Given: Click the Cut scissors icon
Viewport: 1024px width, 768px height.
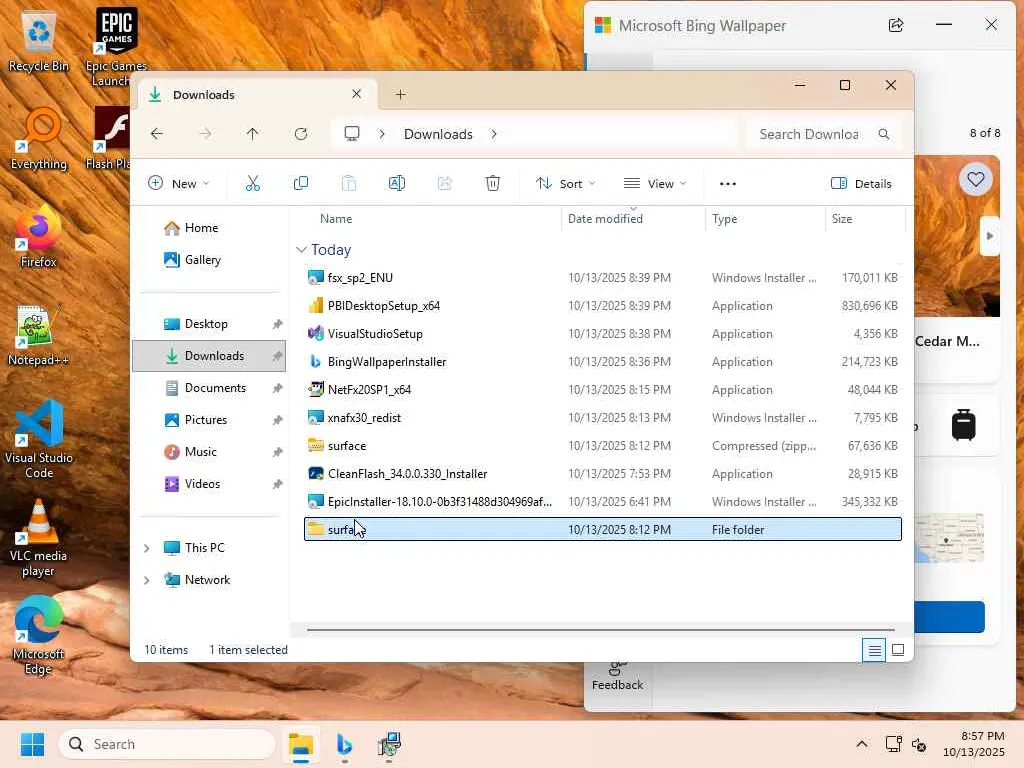Looking at the screenshot, I should [x=253, y=184].
